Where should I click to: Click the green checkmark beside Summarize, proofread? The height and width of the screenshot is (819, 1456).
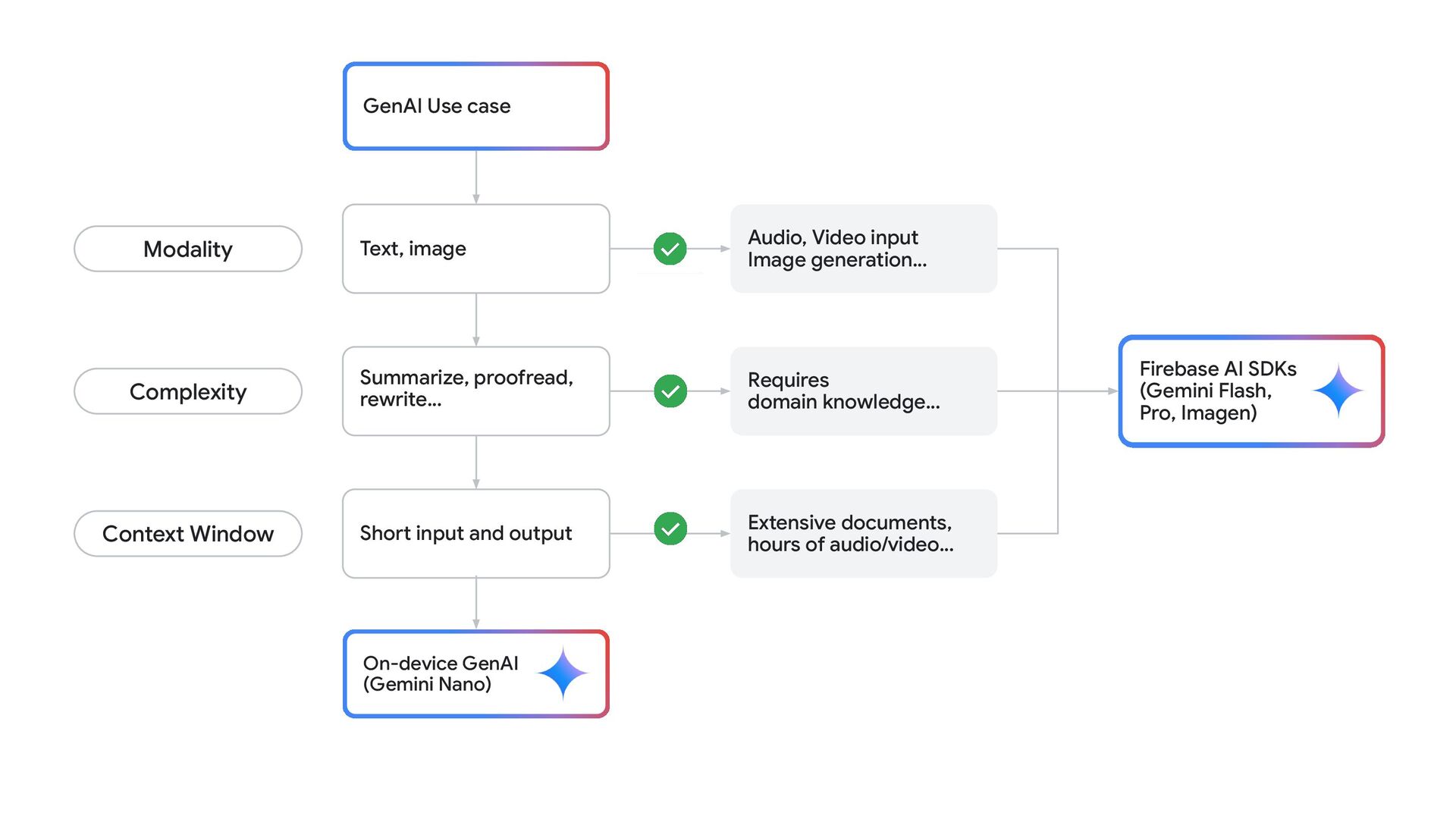[x=670, y=391]
